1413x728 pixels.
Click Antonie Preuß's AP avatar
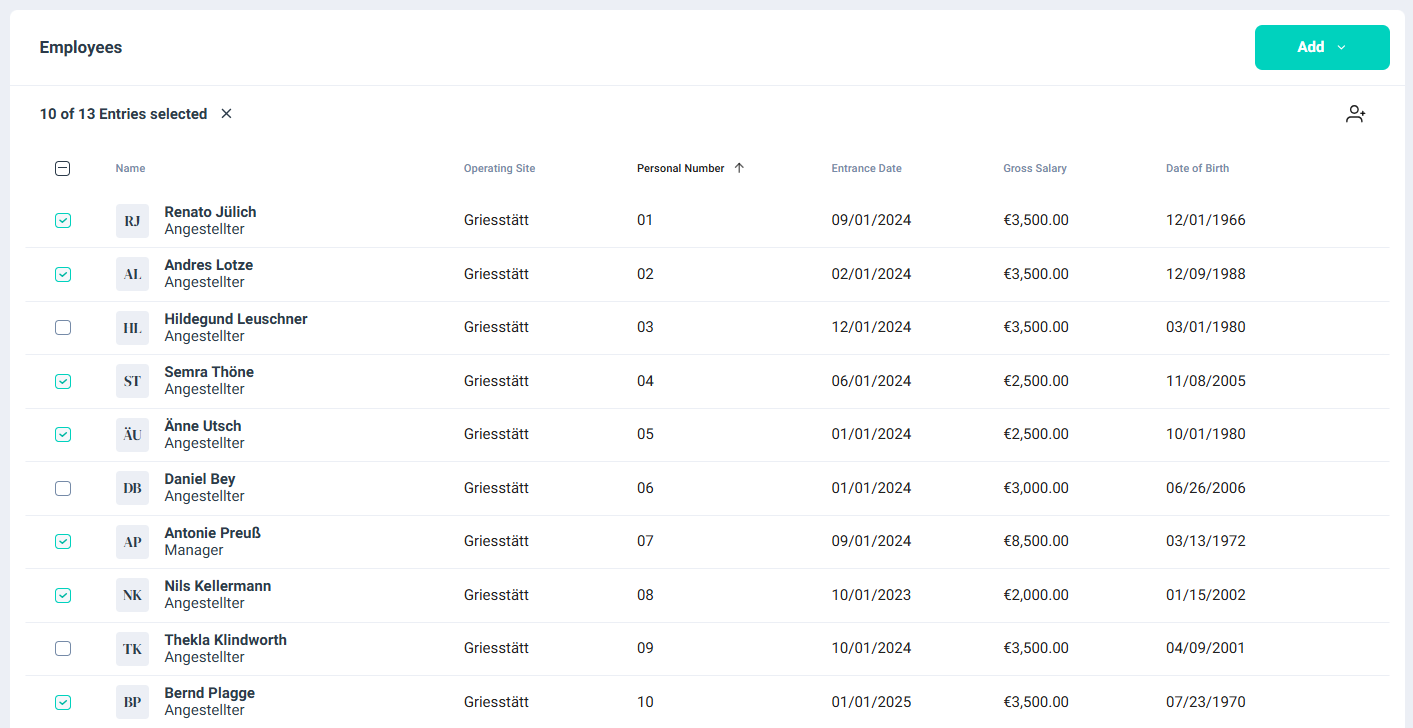coord(132,542)
